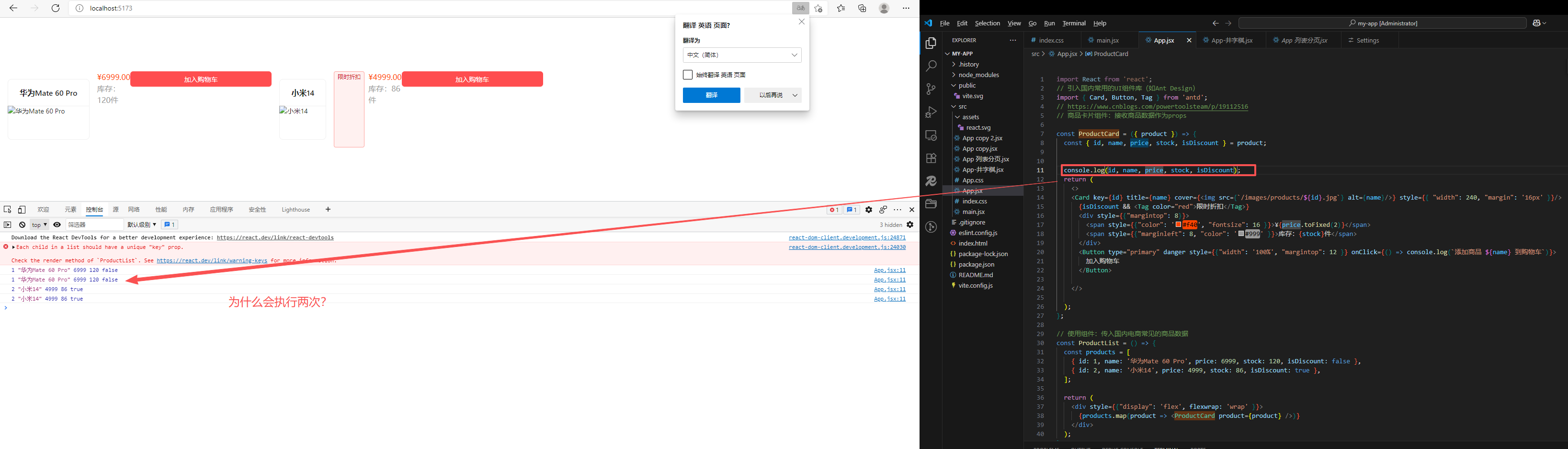Expand the node_modules folder
Image resolution: width=1568 pixels, height=449 pixels.
(977, 75)
